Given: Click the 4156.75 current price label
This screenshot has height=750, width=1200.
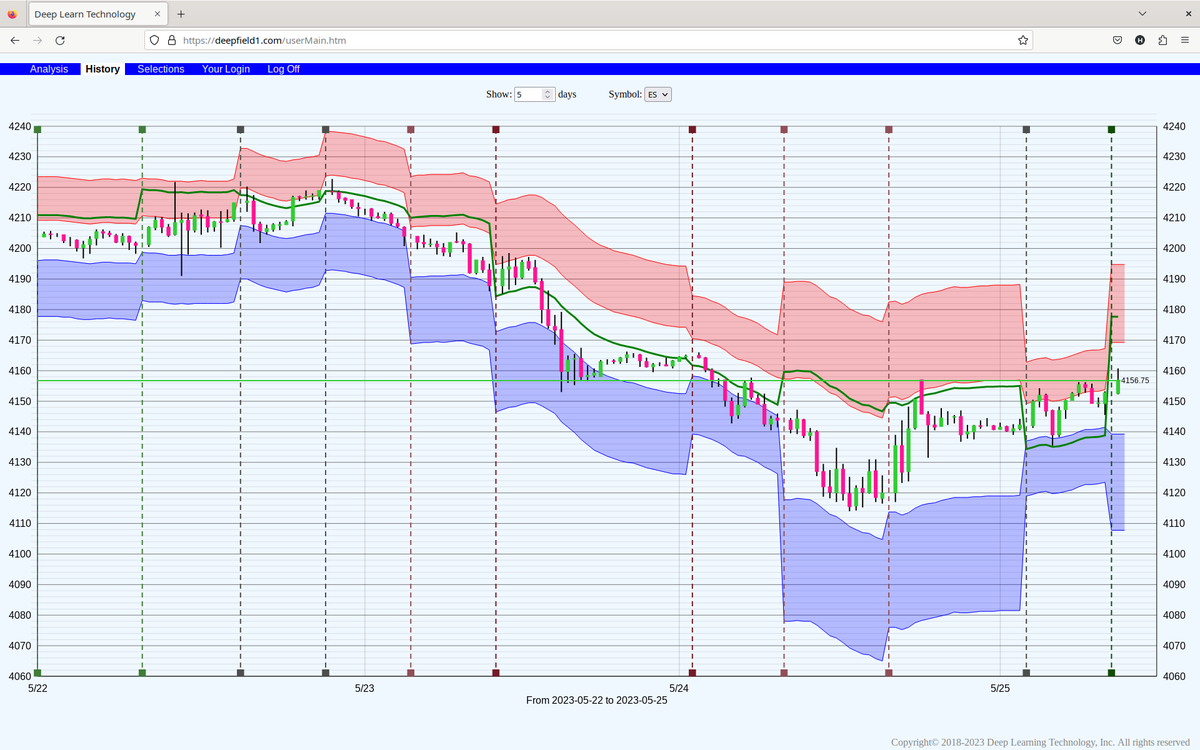Looking at the screenshot, I should tap(1135, 380).
